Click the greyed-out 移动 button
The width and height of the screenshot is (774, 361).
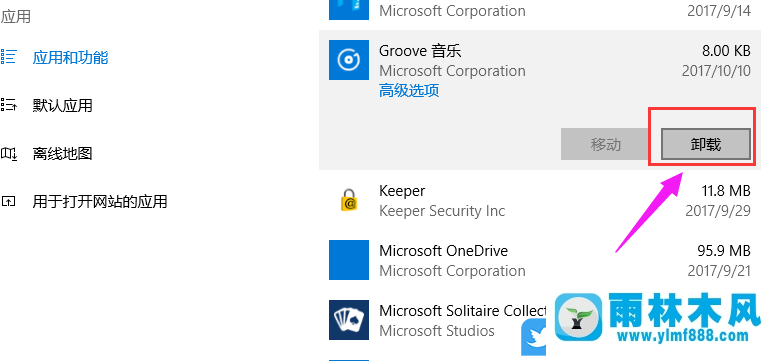[605, 144]
